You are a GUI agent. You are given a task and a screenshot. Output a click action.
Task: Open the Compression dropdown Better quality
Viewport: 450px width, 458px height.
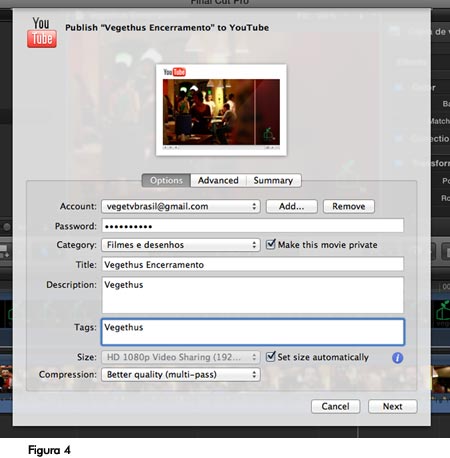click(181, 375)
